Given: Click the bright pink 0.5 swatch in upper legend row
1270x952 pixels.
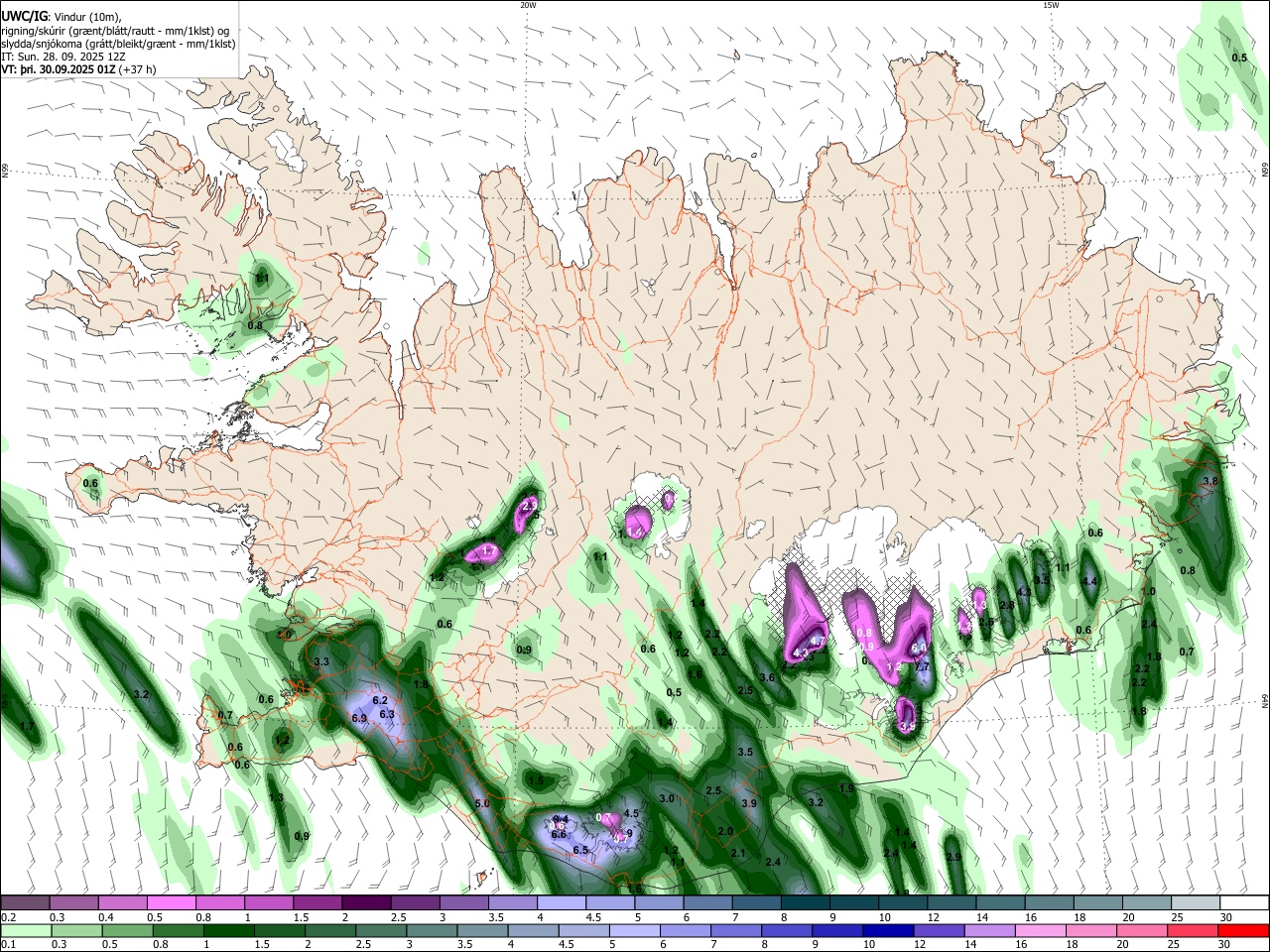Looking at the screenshot, I should [x=172, y=902].
